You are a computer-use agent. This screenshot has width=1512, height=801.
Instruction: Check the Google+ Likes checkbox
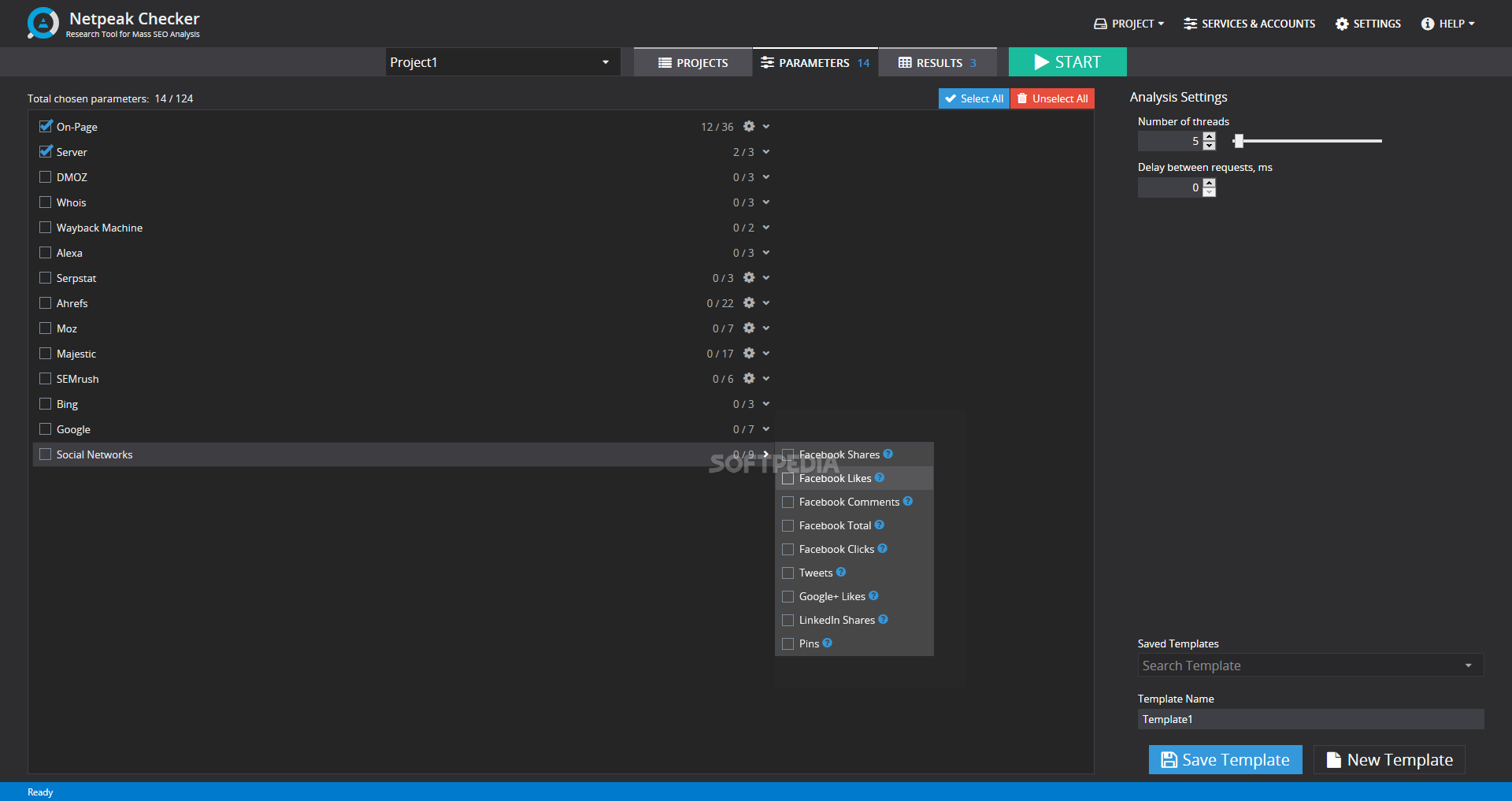click(x=787, y=596)
